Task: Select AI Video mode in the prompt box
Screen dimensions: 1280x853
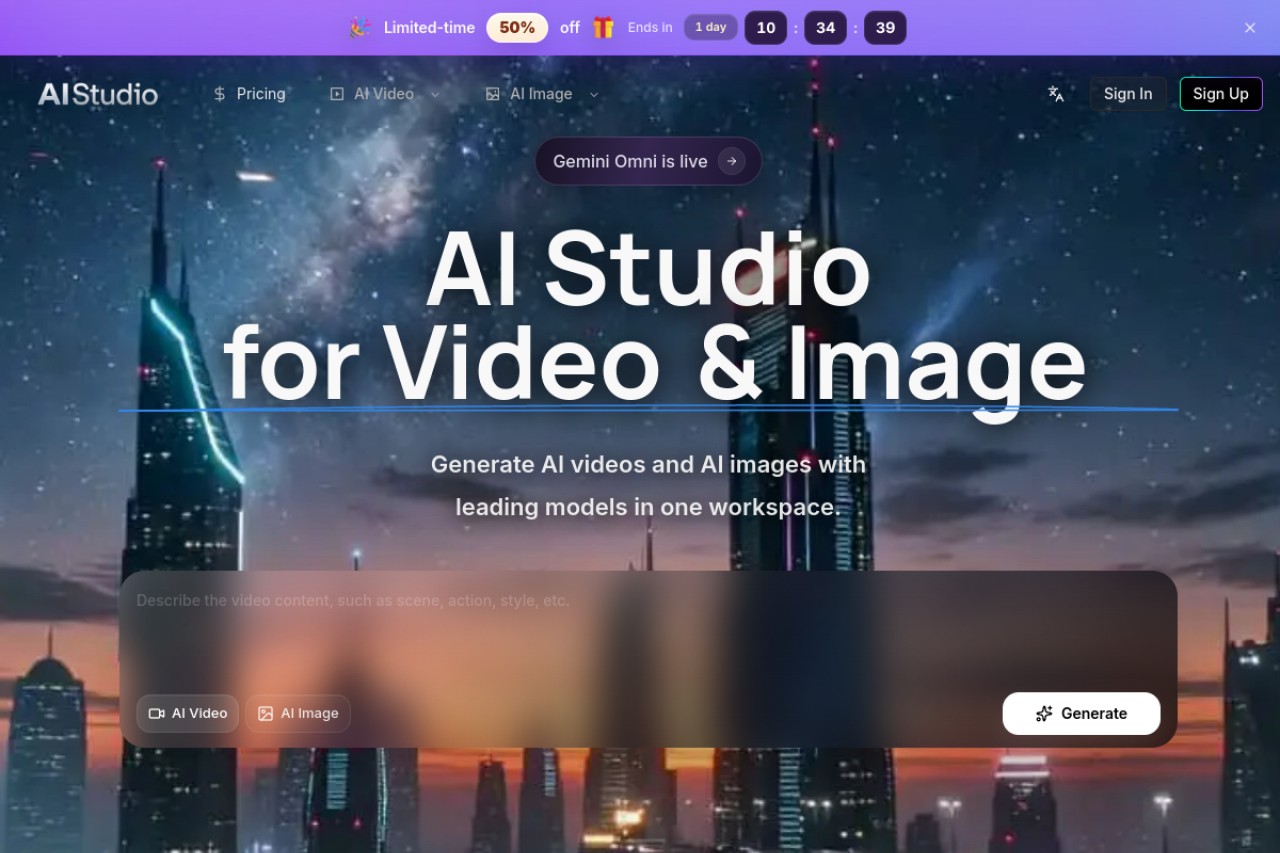Action: pos(188,713)
